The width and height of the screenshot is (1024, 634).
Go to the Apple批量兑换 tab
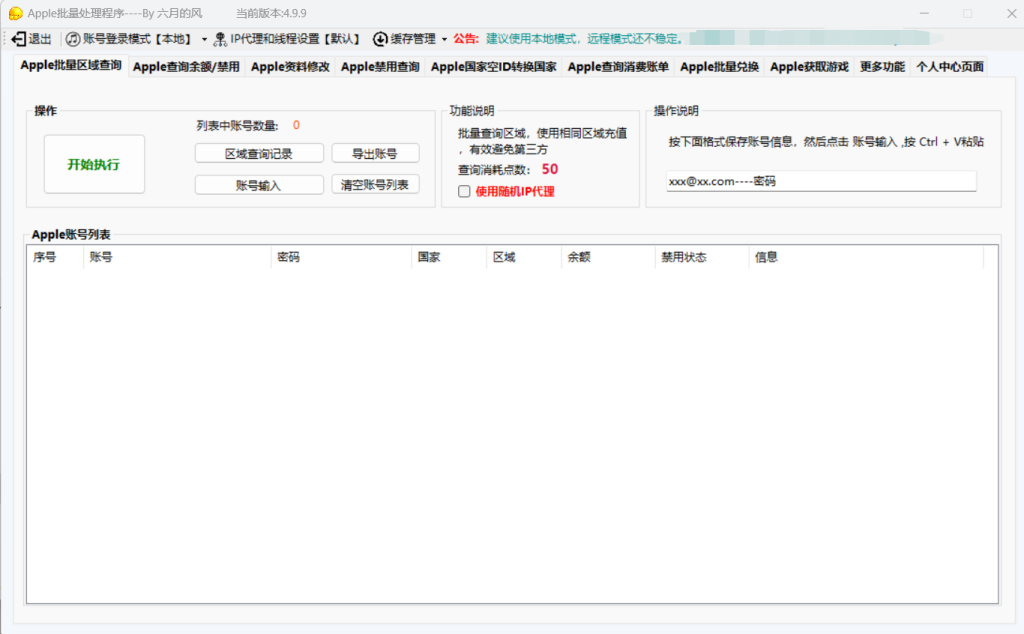719,67
